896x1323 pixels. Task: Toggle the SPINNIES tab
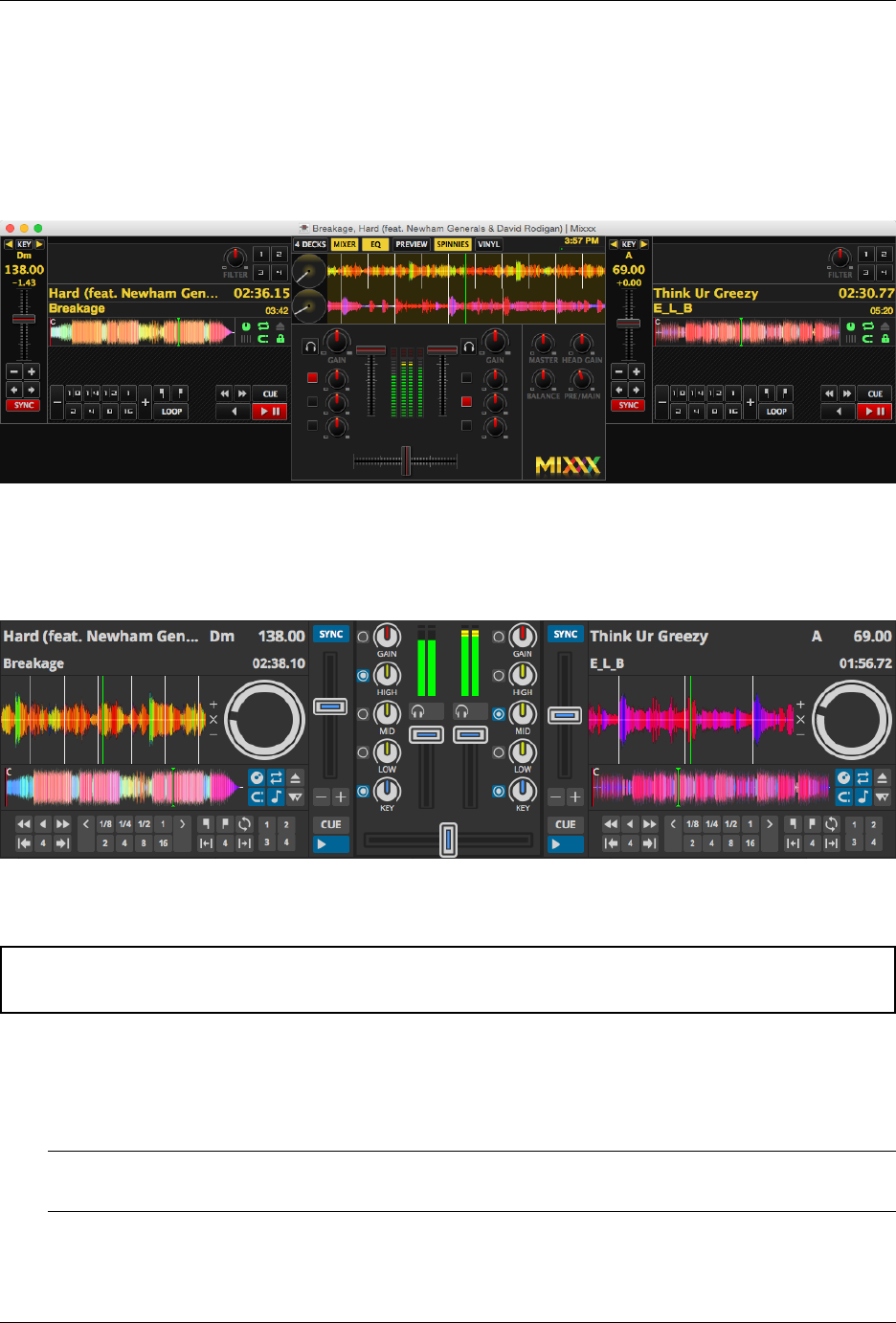[x=453, y=244]
